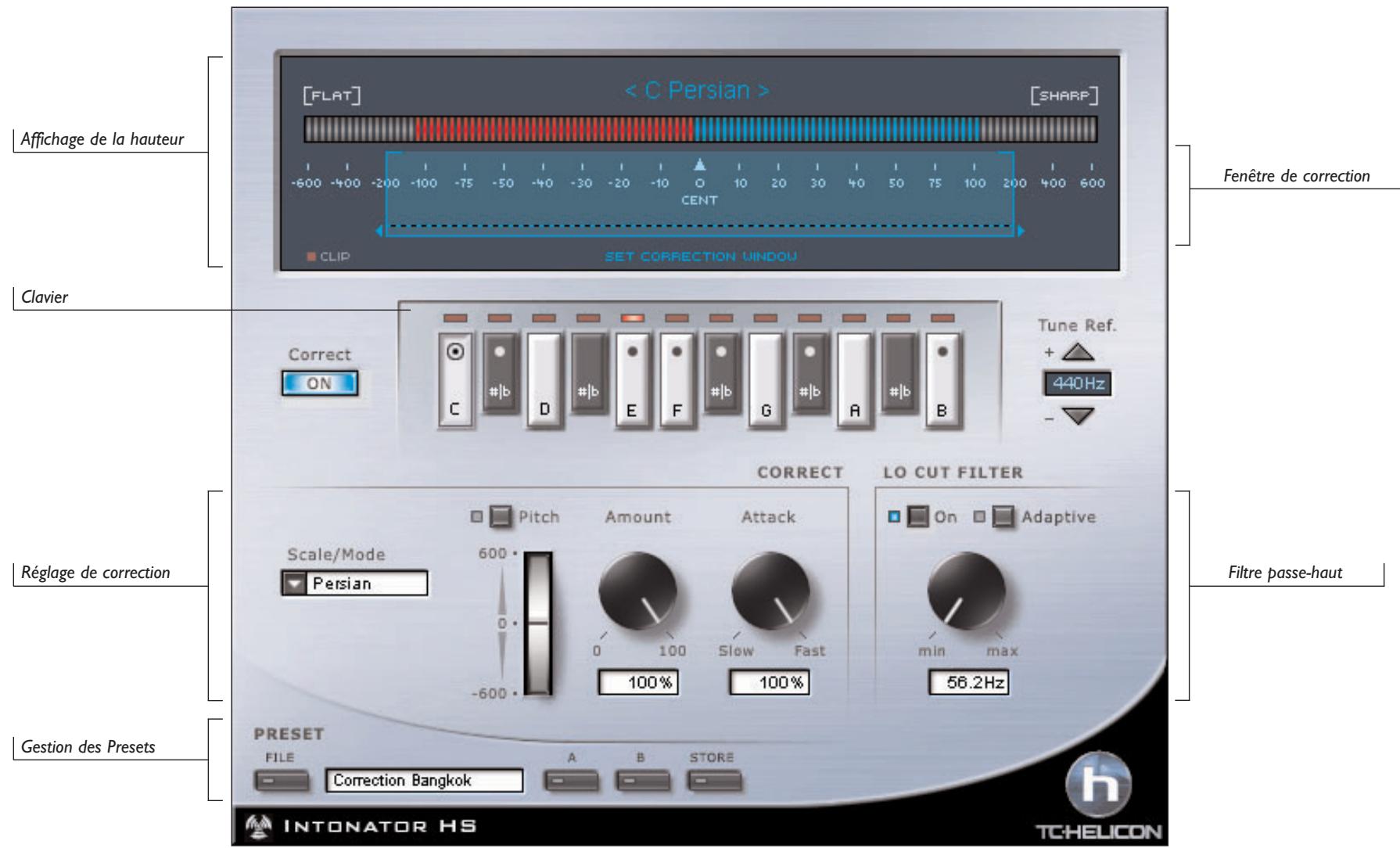Viewport: 1400px width, 848px height.
Task: Open the preset FILE button
Action: pyautogui.click(x=282, y=781)
